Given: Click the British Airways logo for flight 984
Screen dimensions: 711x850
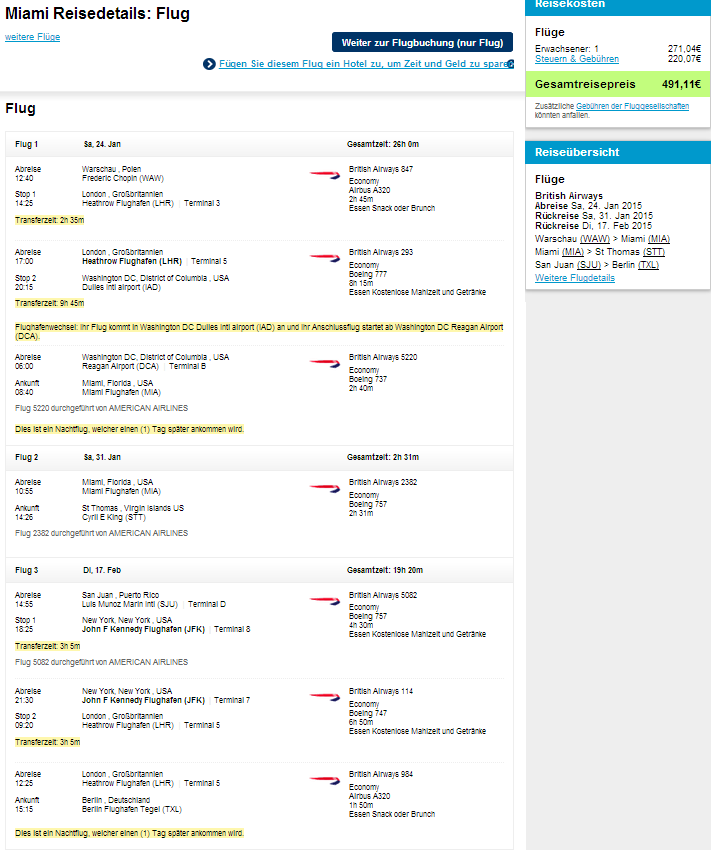Looking at the screenshot, I should (325, 780).
